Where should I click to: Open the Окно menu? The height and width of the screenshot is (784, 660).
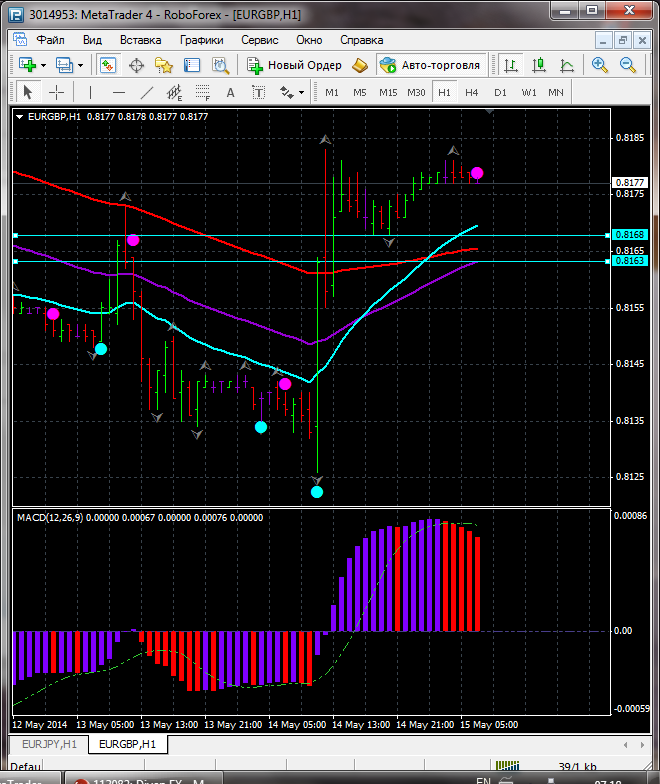coord(309,40)
